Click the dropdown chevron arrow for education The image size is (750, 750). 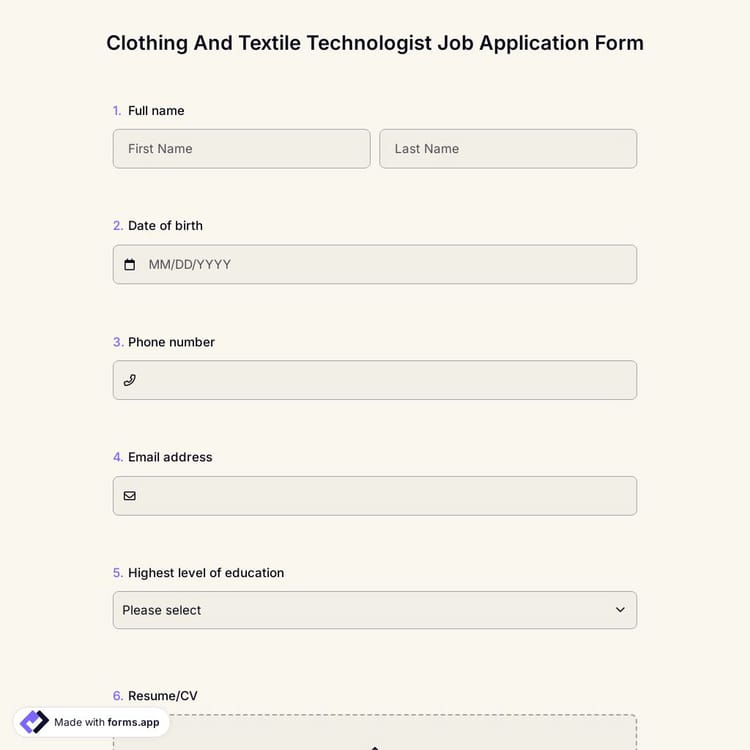620,610
